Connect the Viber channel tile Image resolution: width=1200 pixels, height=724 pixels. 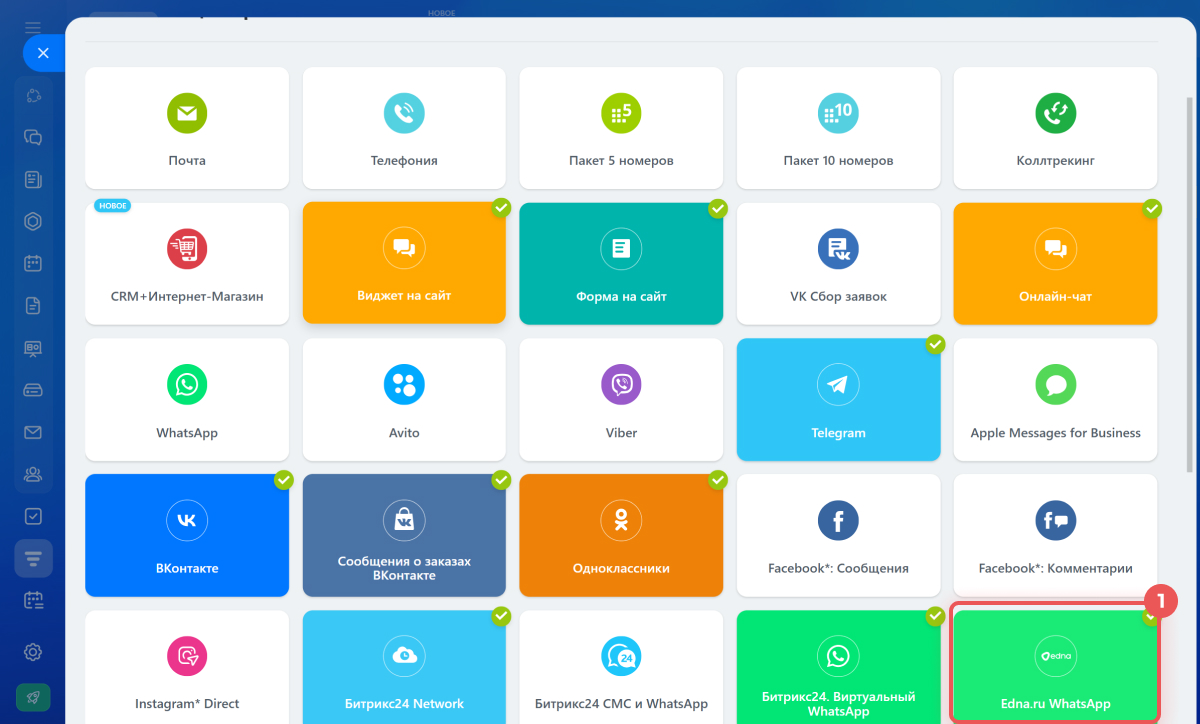pyautogui.click(x=621, y=399)
